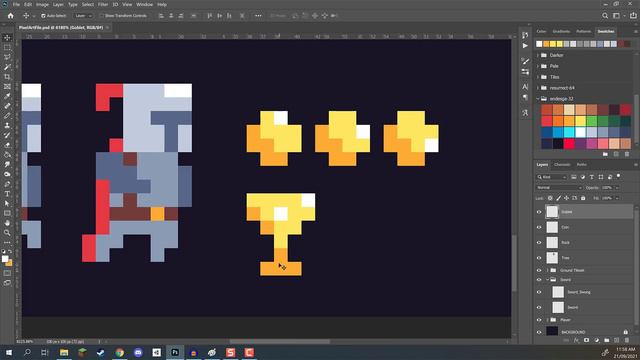Click Add layer style fx icon

(x=576, y=340)
